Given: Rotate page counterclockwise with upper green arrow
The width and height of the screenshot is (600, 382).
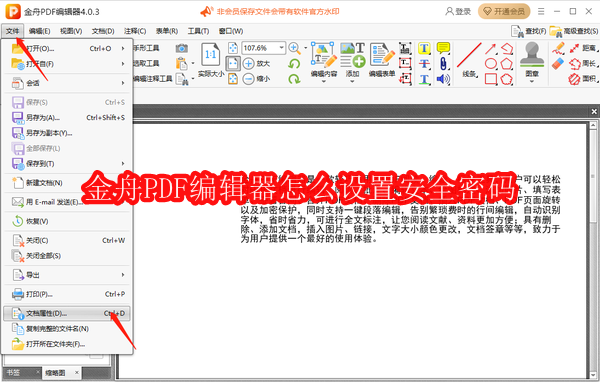Looking at the screenshot, I should click(x=294, y=64).
